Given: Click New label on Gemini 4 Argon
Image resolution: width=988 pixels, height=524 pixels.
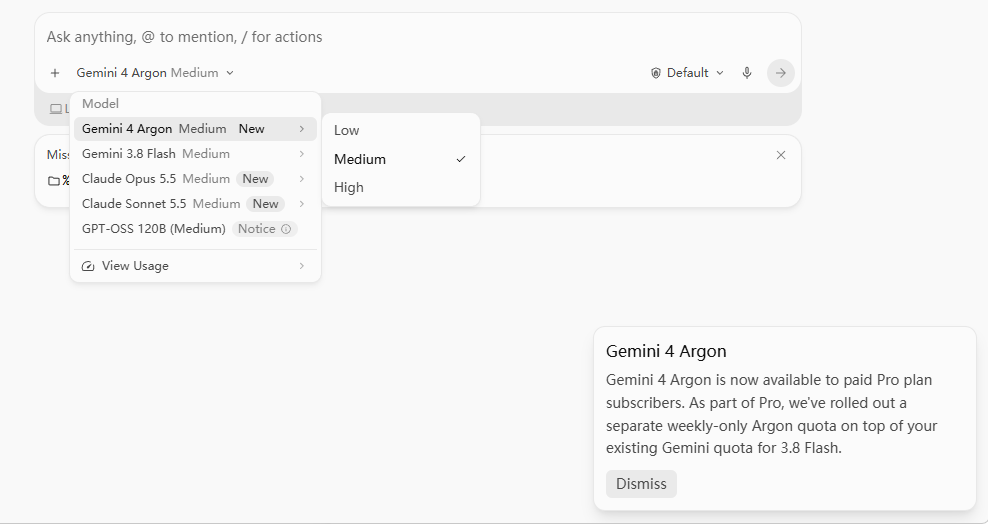Looking at the screenshot, I should [x=251, y=129].
